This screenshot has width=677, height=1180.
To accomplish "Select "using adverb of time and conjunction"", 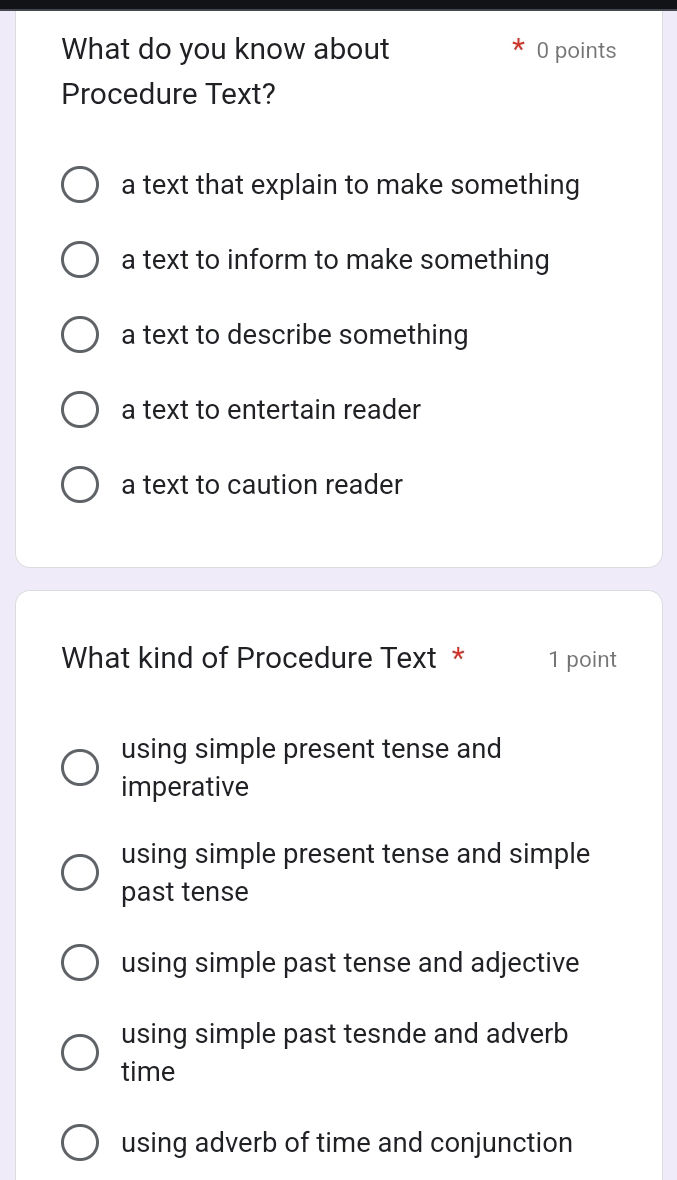I will tap(80, 1142).
